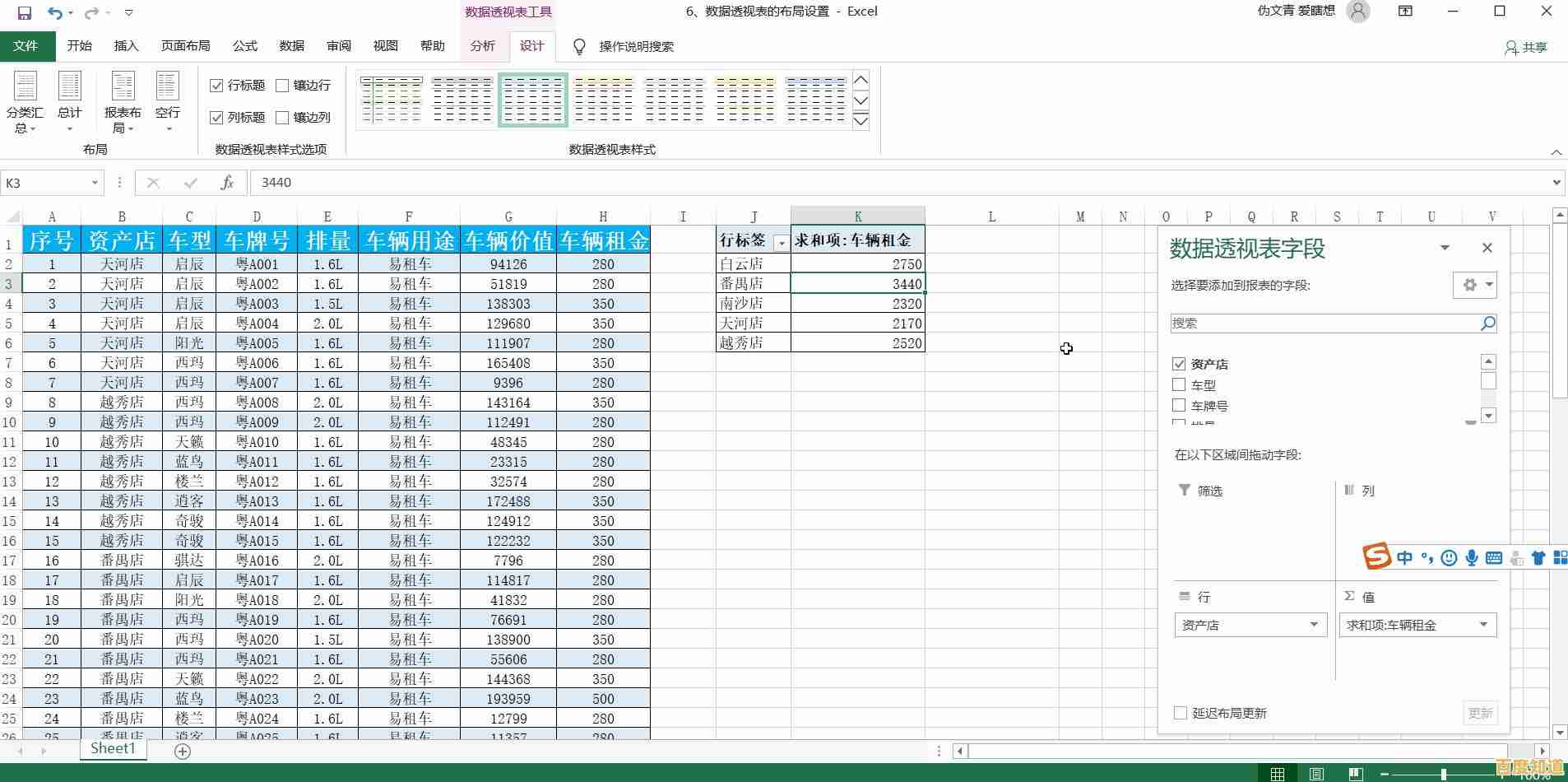Check the 车型 field in the field list
Screen dimensions: 1568x782
(1181, 384)
